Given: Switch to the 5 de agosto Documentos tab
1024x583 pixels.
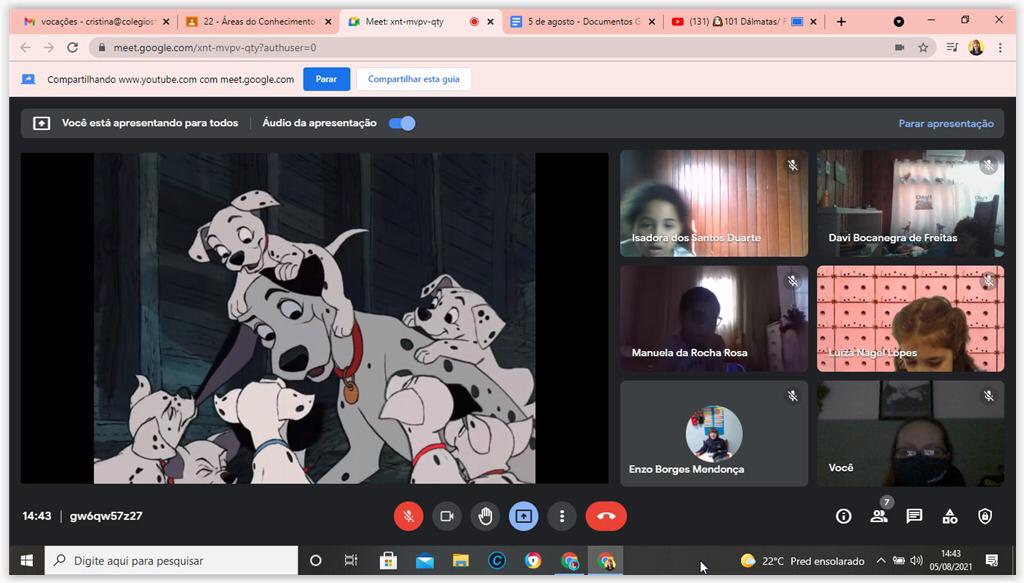Looking at the screenshot, I should click(580, 21).
